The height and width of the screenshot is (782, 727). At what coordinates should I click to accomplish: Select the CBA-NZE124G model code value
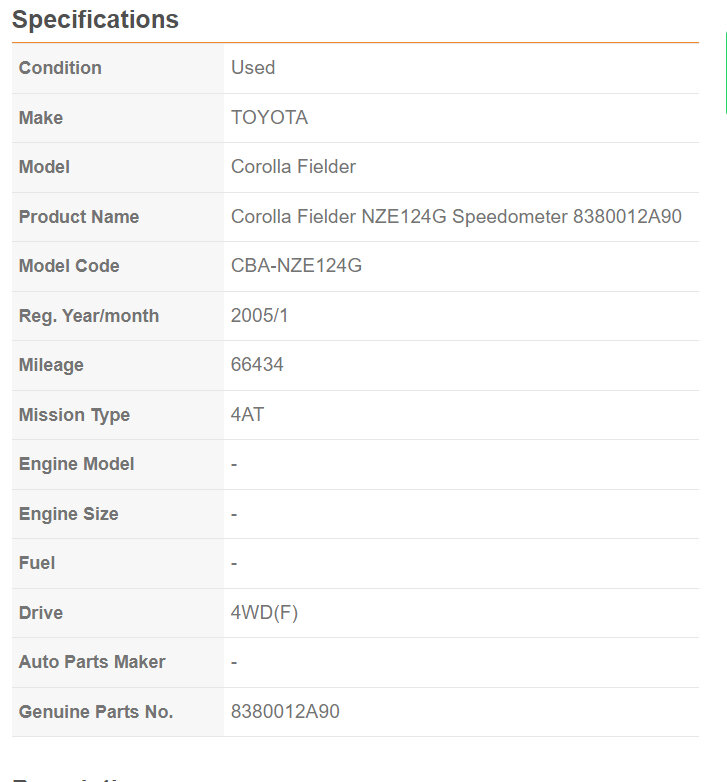tap(296, 266)
